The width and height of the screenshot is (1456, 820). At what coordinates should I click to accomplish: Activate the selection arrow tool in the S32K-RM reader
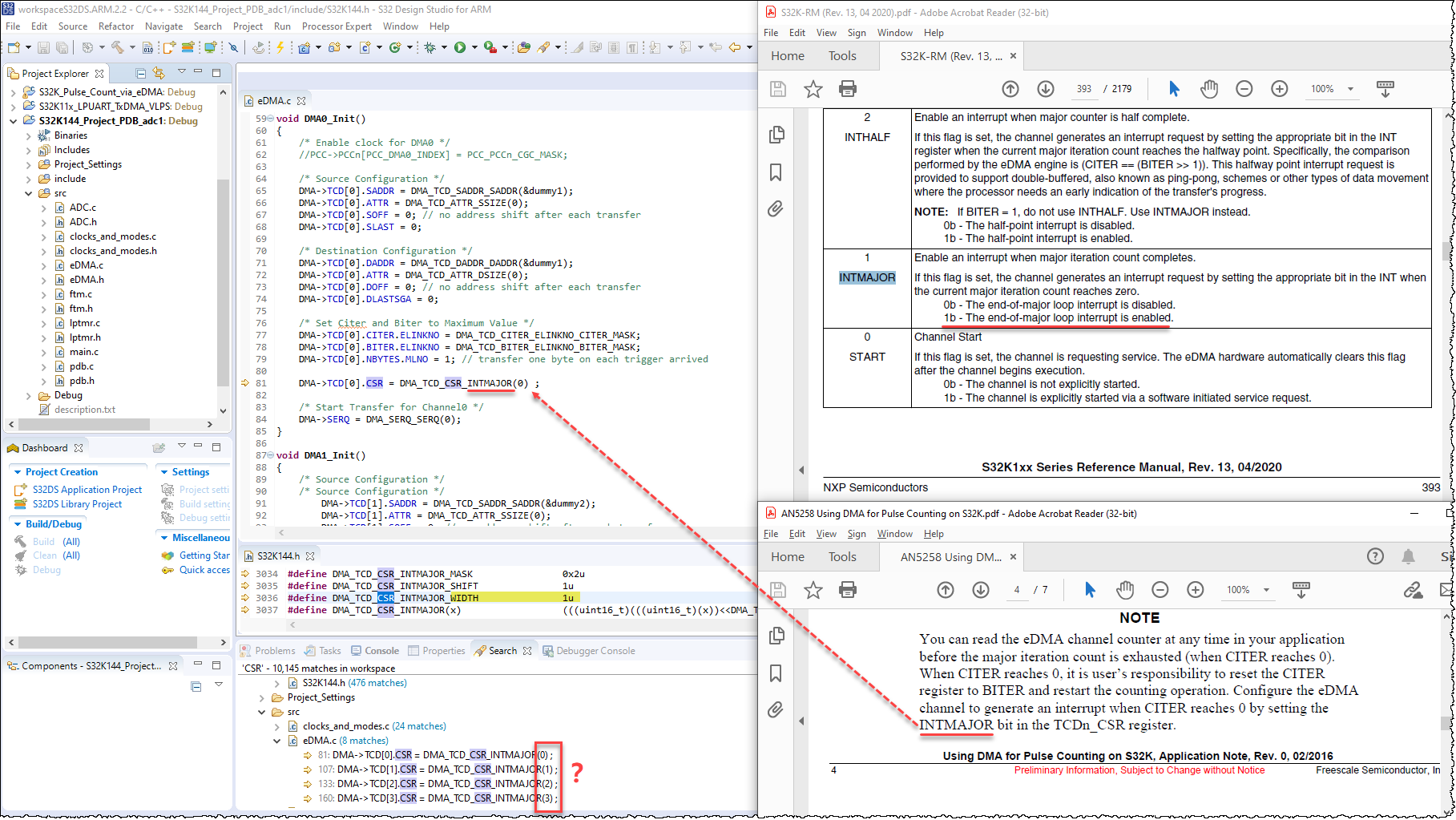coord(1174,89)
